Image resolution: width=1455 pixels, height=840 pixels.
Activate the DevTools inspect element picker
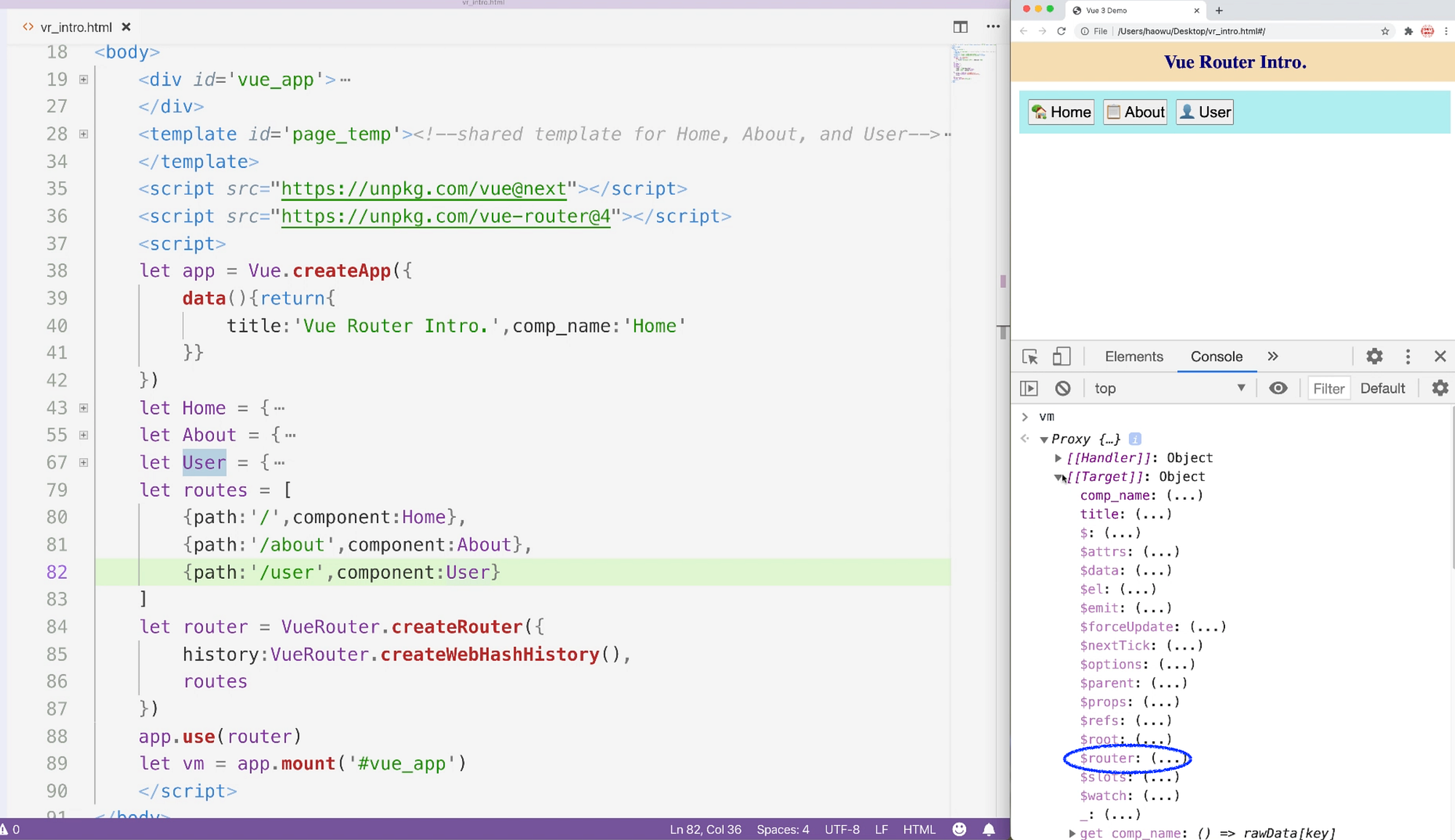1029,356
